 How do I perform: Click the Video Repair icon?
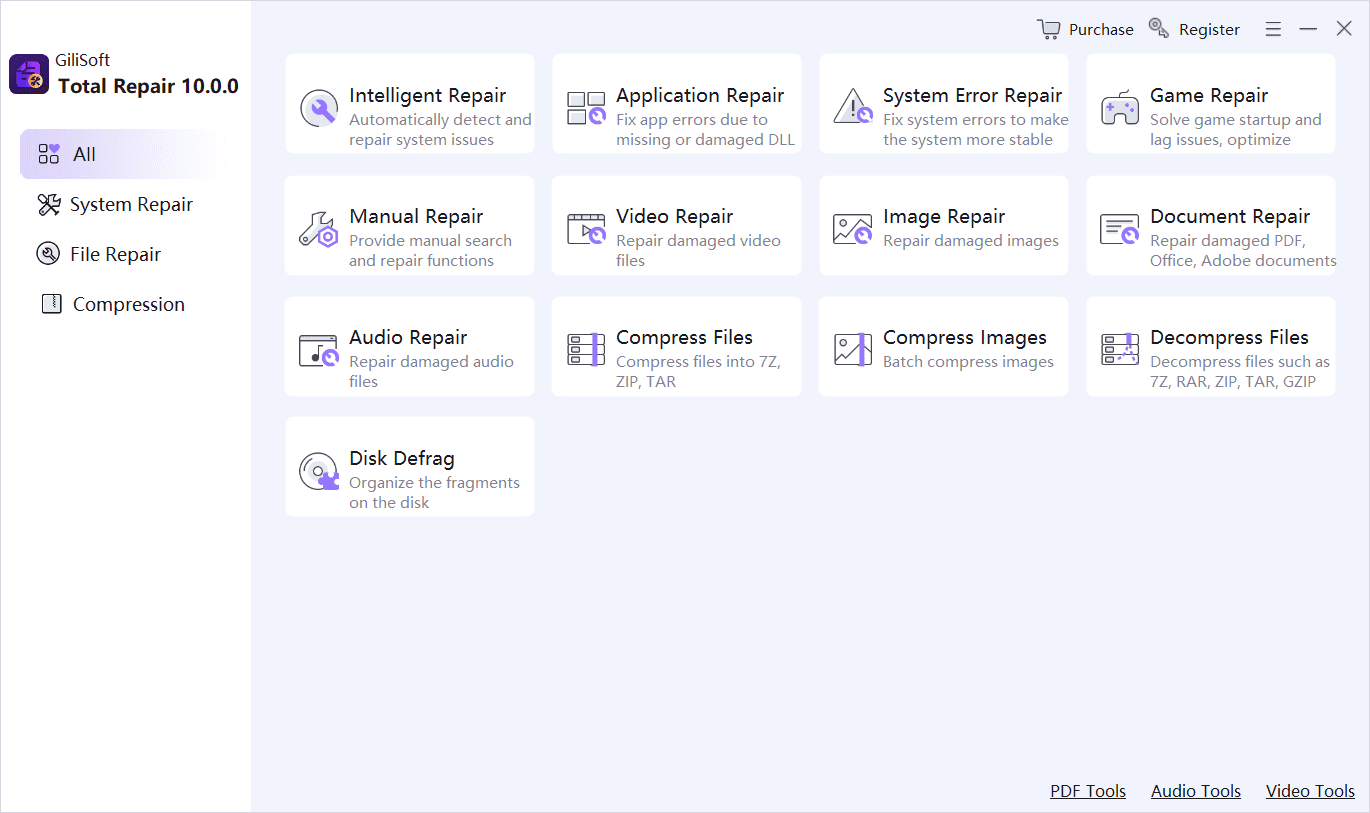click(x=586, y=229)
